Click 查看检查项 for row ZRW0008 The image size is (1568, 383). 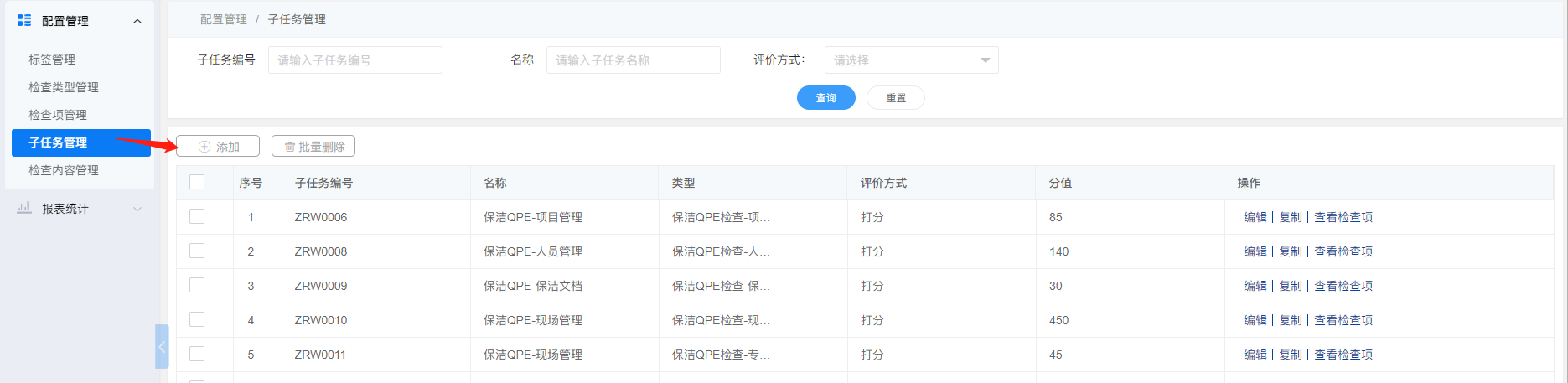[x=1343, y=251]
